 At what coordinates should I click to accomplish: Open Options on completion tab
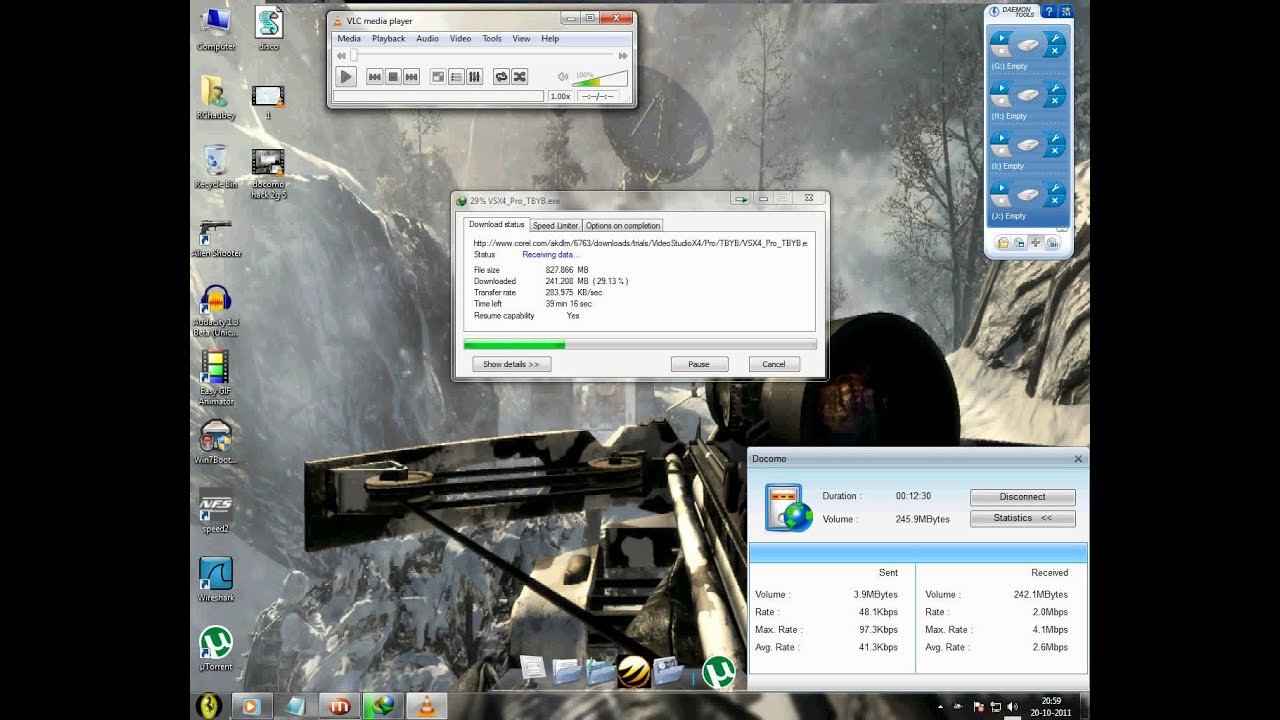[x=622, y=226]
